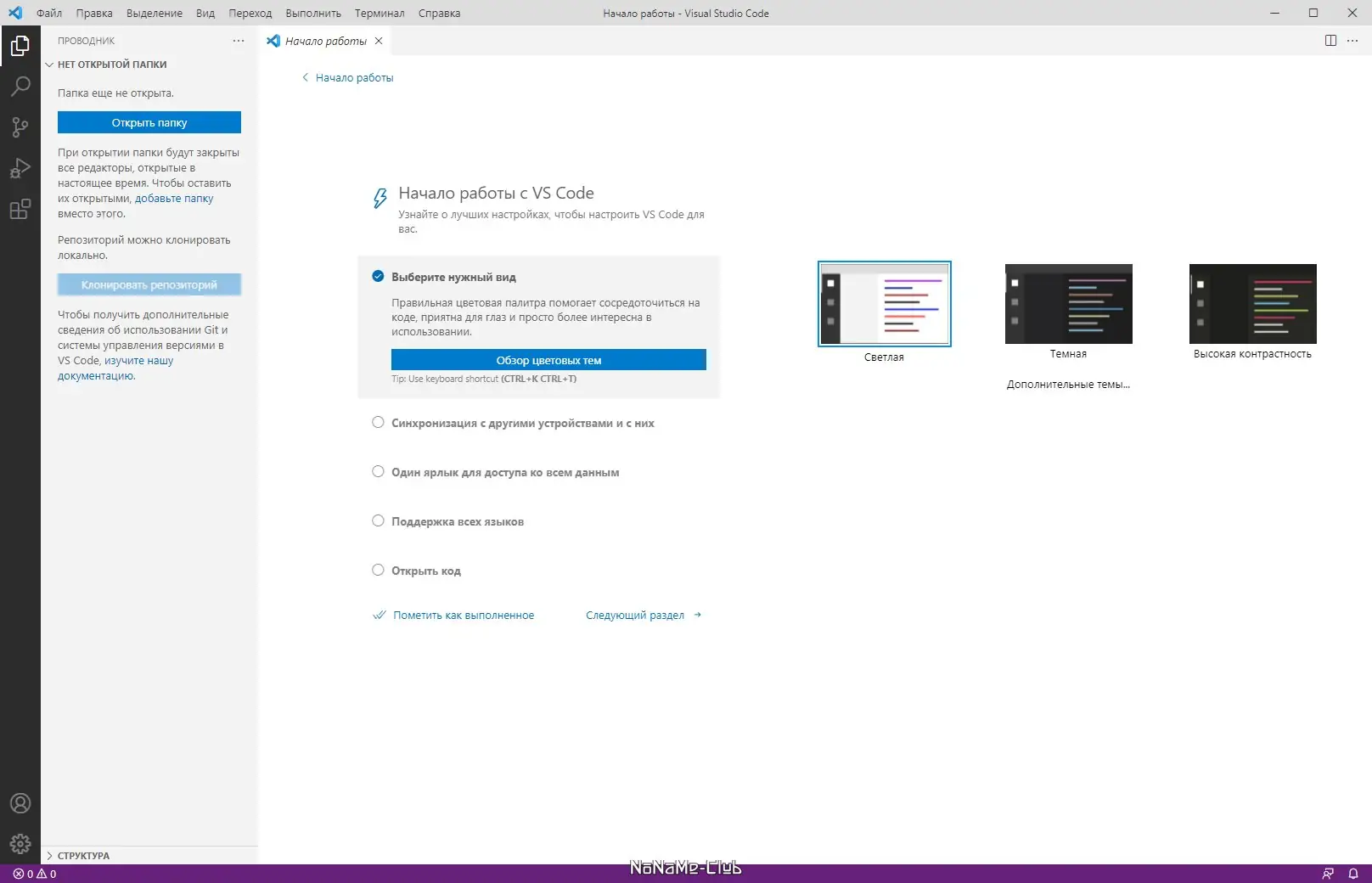Image resolution: width=1372 pixels, height=883 pixels.
Task: Follow the добавьте папку link
Action: tap(174, 199)
